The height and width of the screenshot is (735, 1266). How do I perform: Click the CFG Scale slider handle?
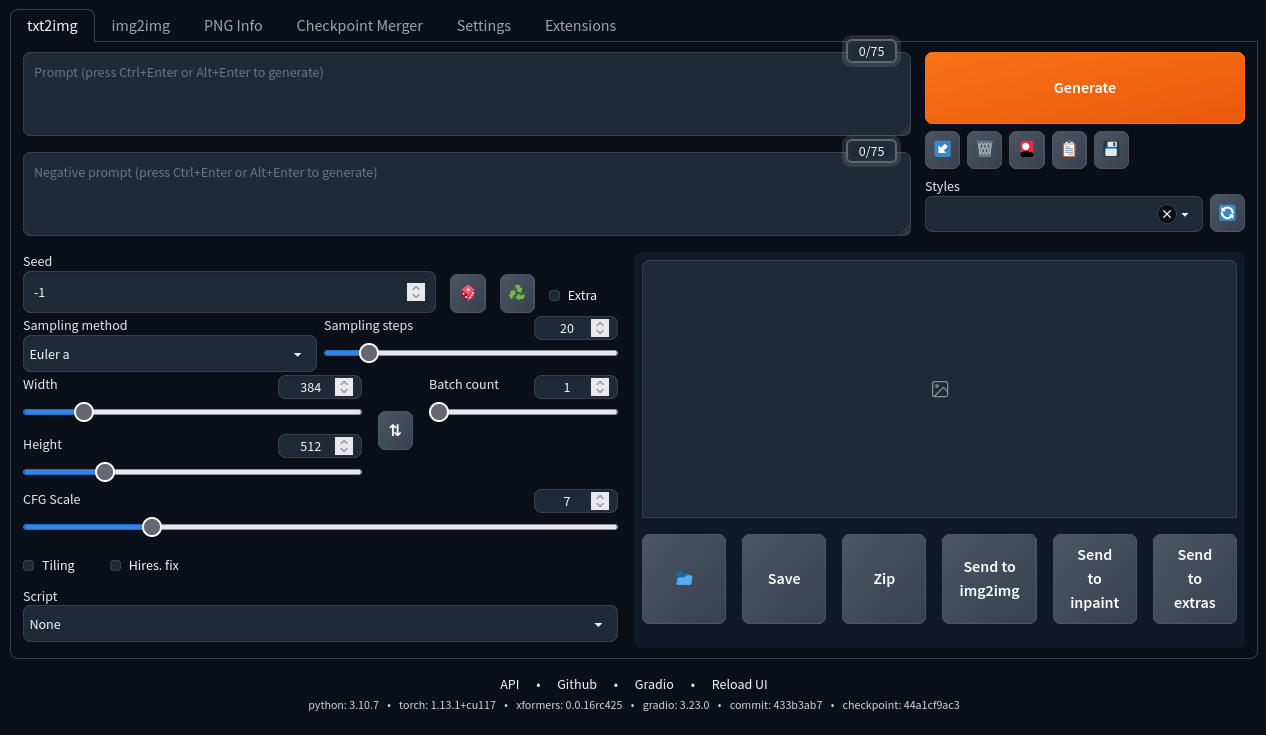[152, 526]
